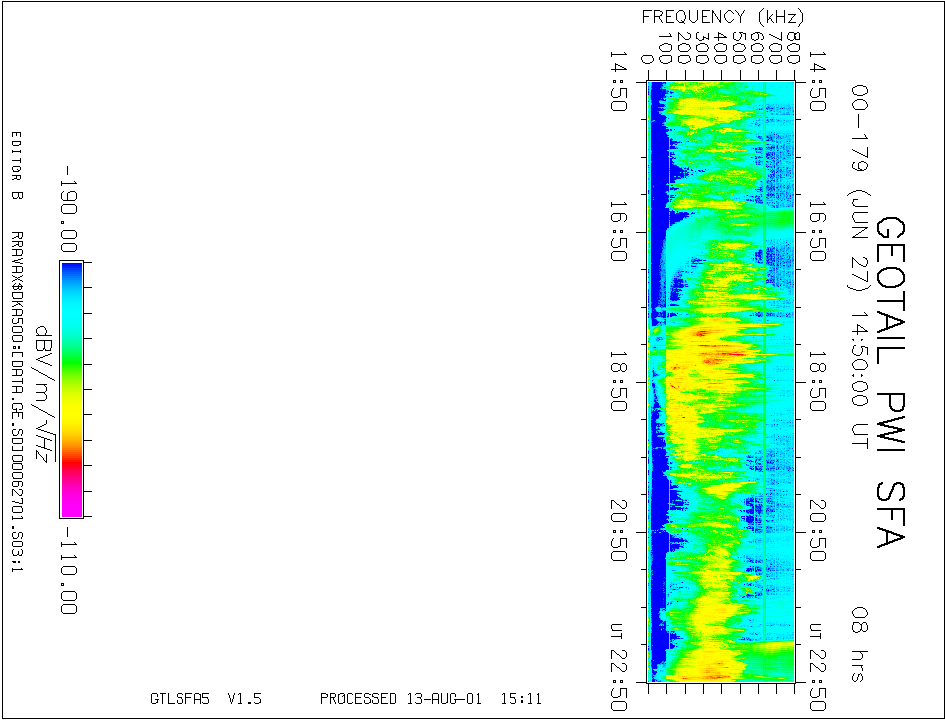
Task: Click the 800 kHz frequency tick label
Action: (x=793, y=49)
